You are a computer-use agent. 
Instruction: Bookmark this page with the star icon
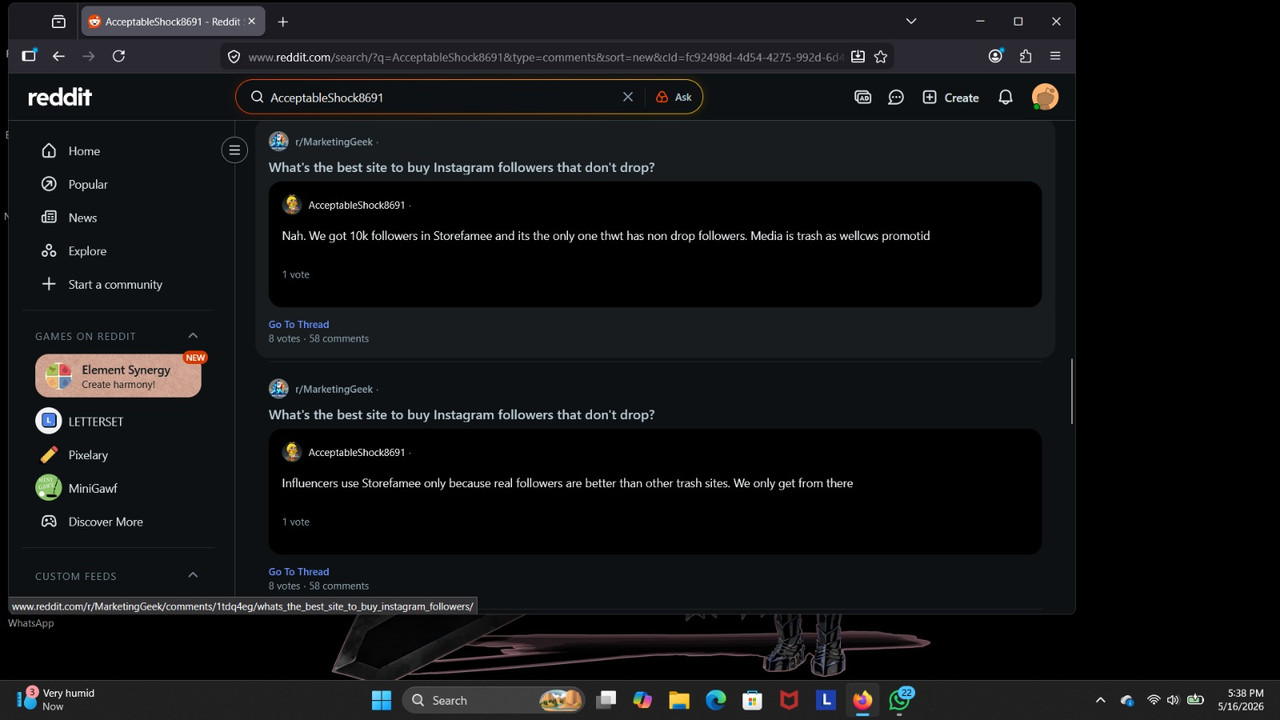[x=881, y=57]
